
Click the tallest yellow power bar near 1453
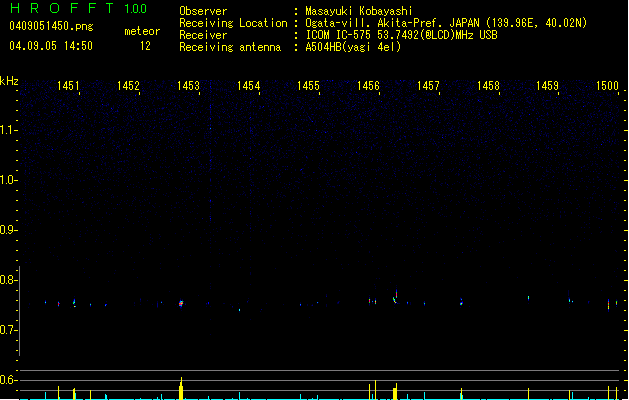pyautogui.click(x=181, y=388)
